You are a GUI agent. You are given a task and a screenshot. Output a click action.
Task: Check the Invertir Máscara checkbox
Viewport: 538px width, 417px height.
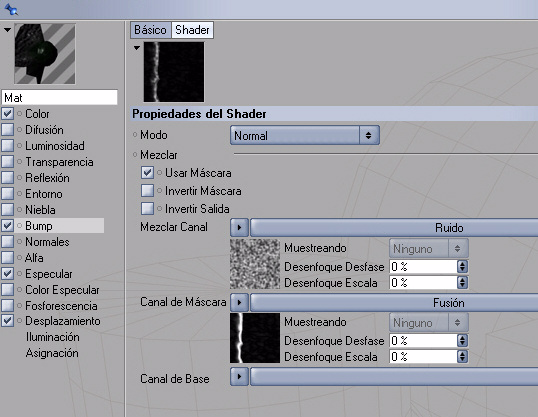[147, 190]
